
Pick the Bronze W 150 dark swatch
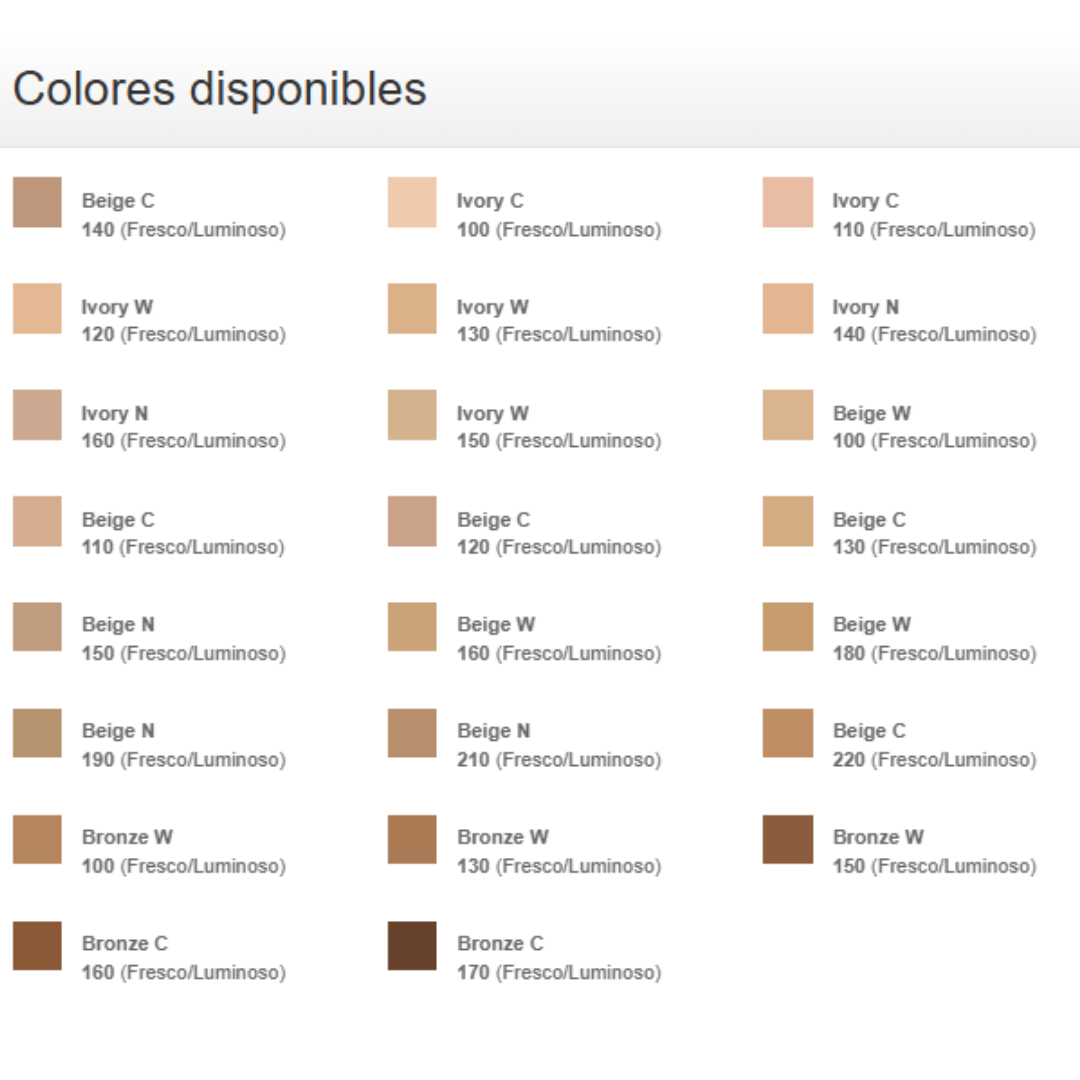[x=787, y=839]
